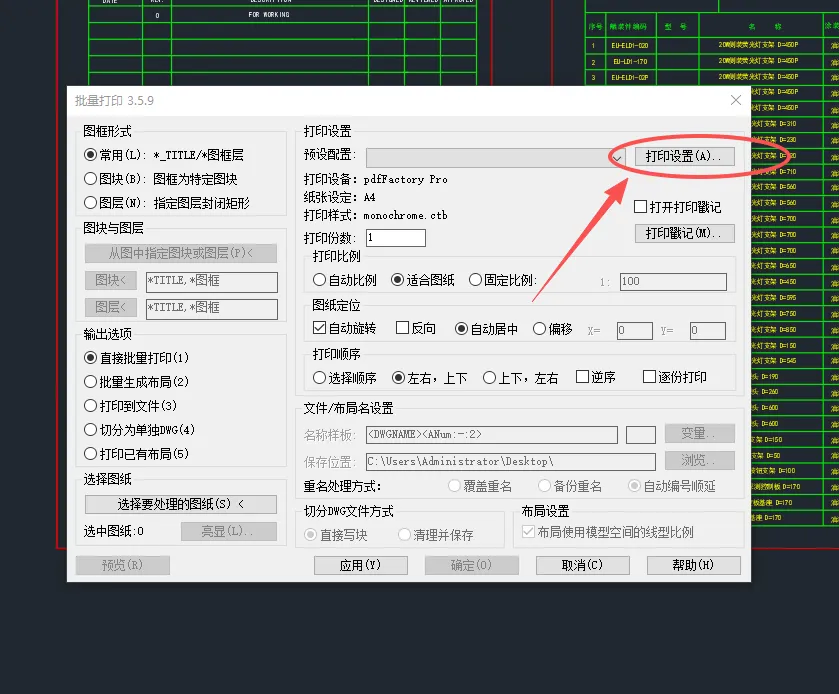The image size is (839, 694).
Task: Select 左右,上下 print order
Action: (x=398, y=378)
